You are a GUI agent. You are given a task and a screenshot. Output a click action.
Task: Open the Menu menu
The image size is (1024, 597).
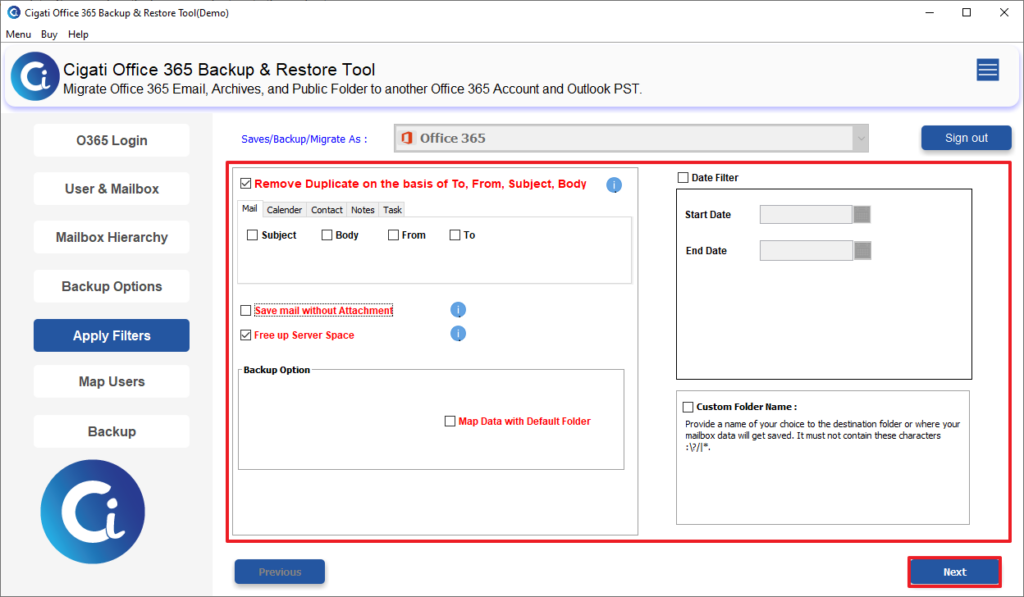tap(18, 34)
